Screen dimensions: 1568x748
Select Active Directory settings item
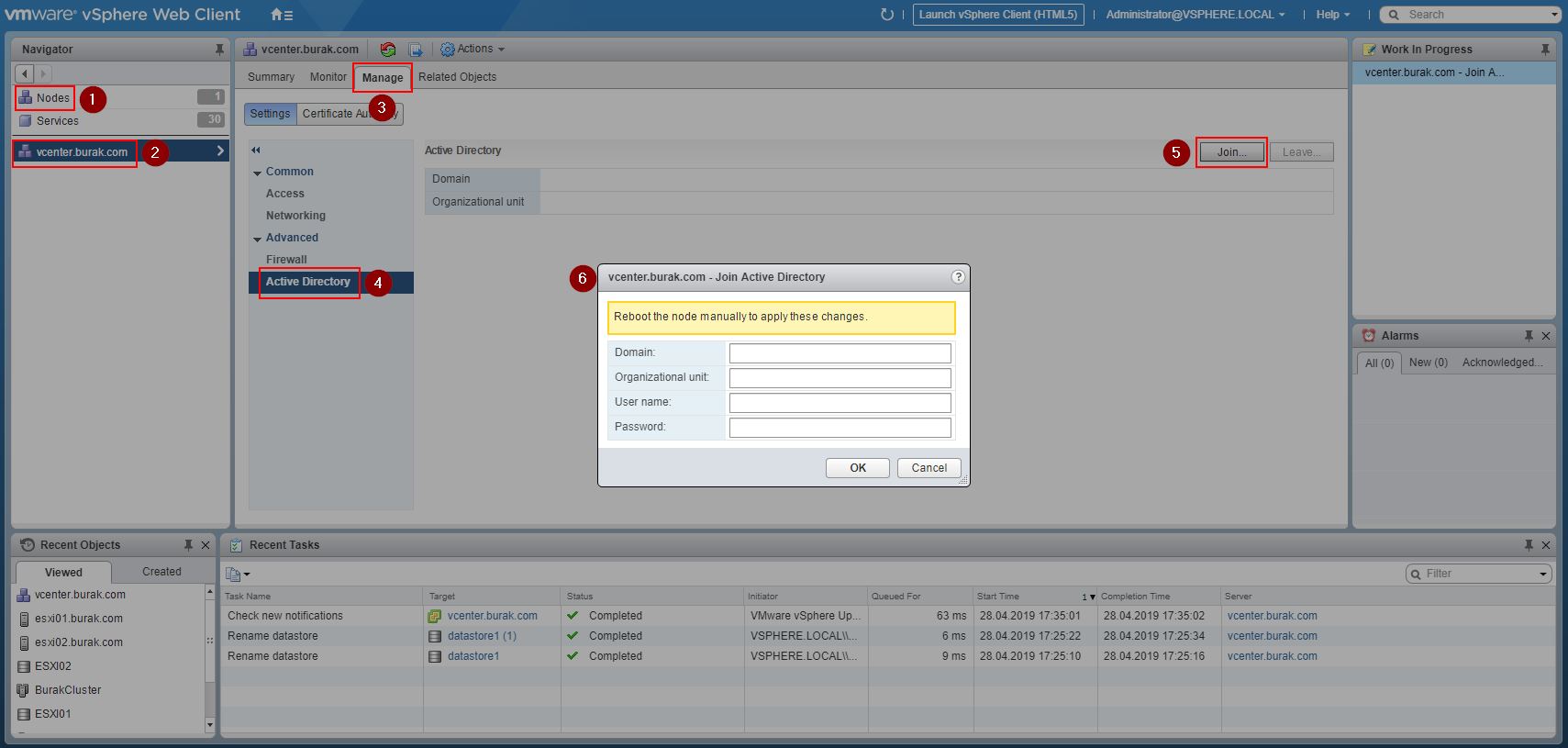[x=308, y=282]
